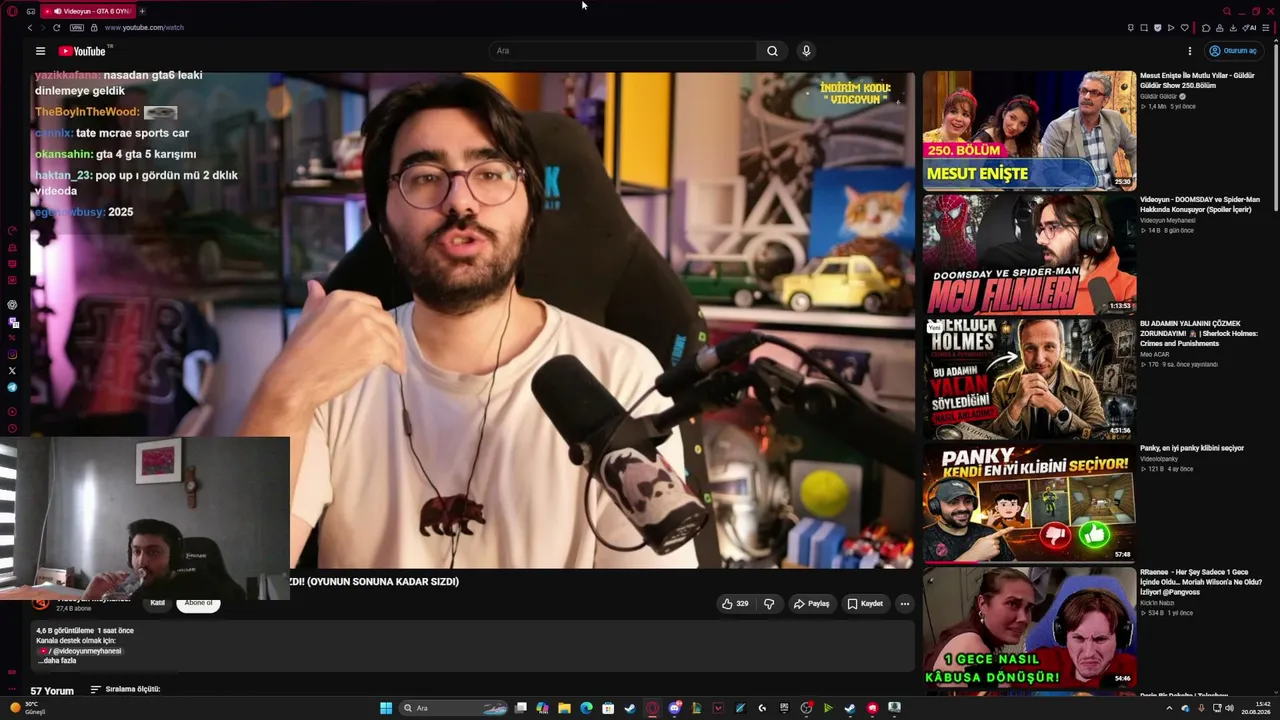
Task: Click the 'Paylaş' share button
Action: [x=812, y=604]
